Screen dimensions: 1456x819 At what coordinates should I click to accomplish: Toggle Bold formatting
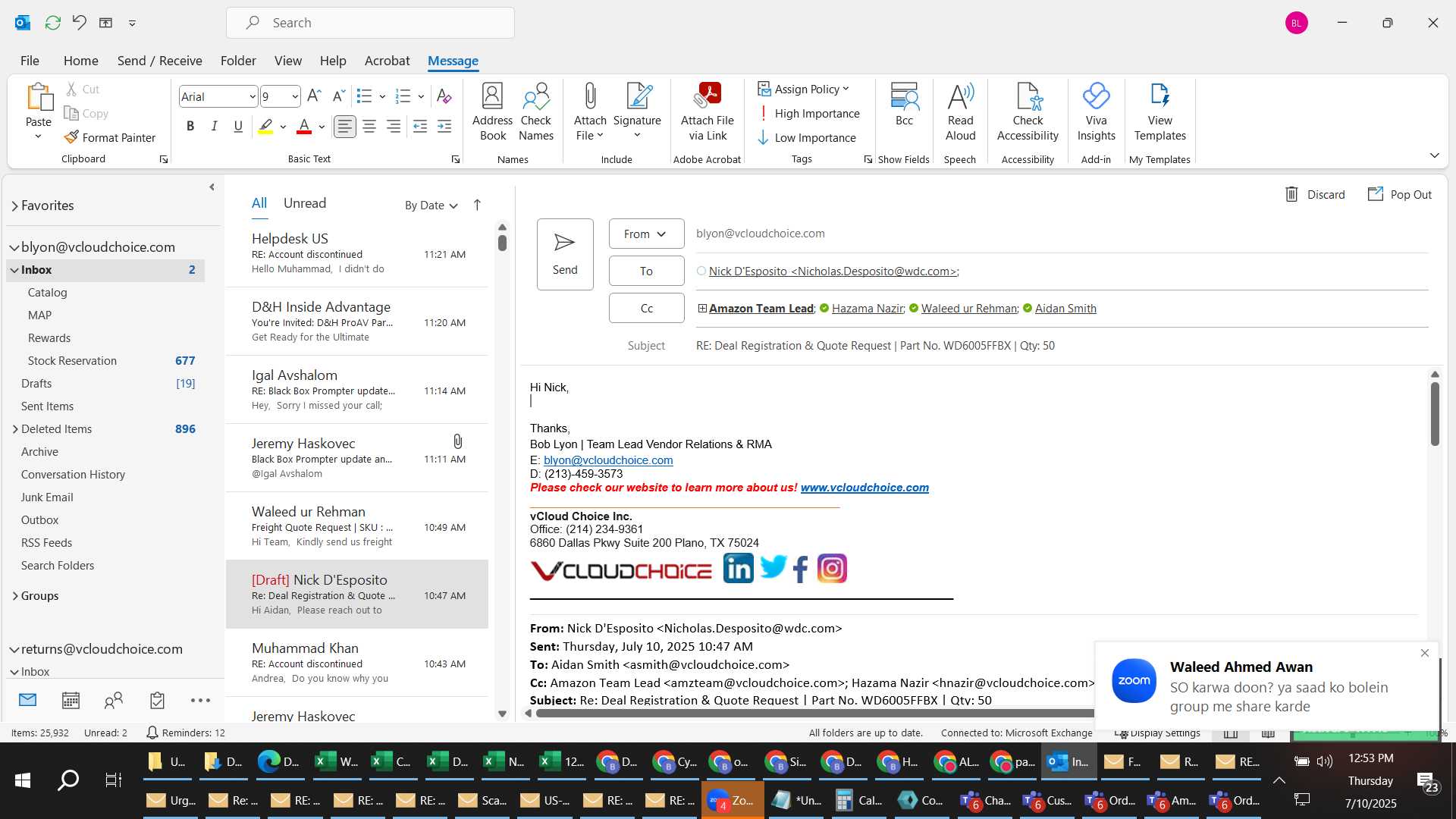(190, 127)
